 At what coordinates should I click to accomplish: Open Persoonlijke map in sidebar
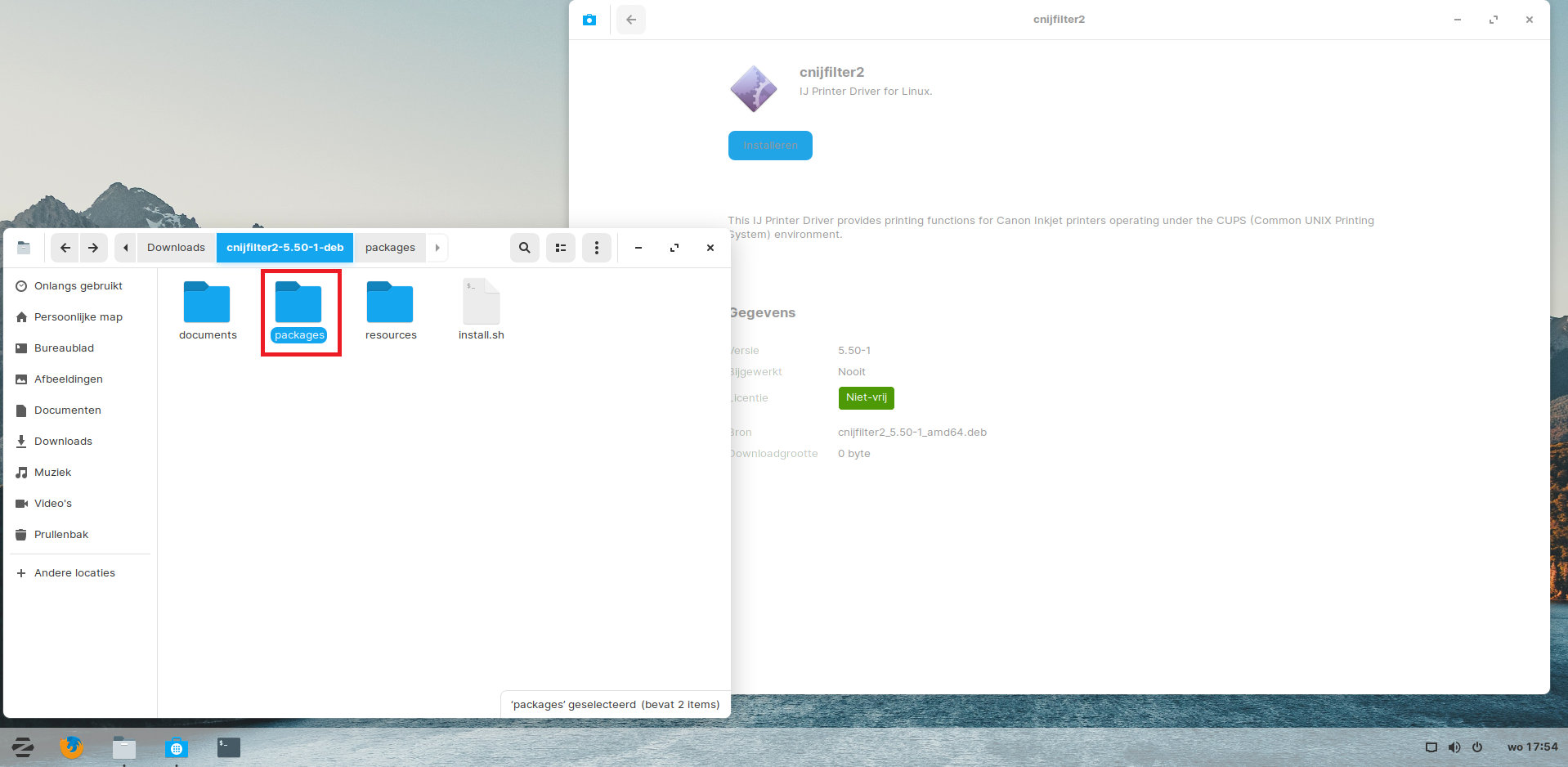[78, 317]
